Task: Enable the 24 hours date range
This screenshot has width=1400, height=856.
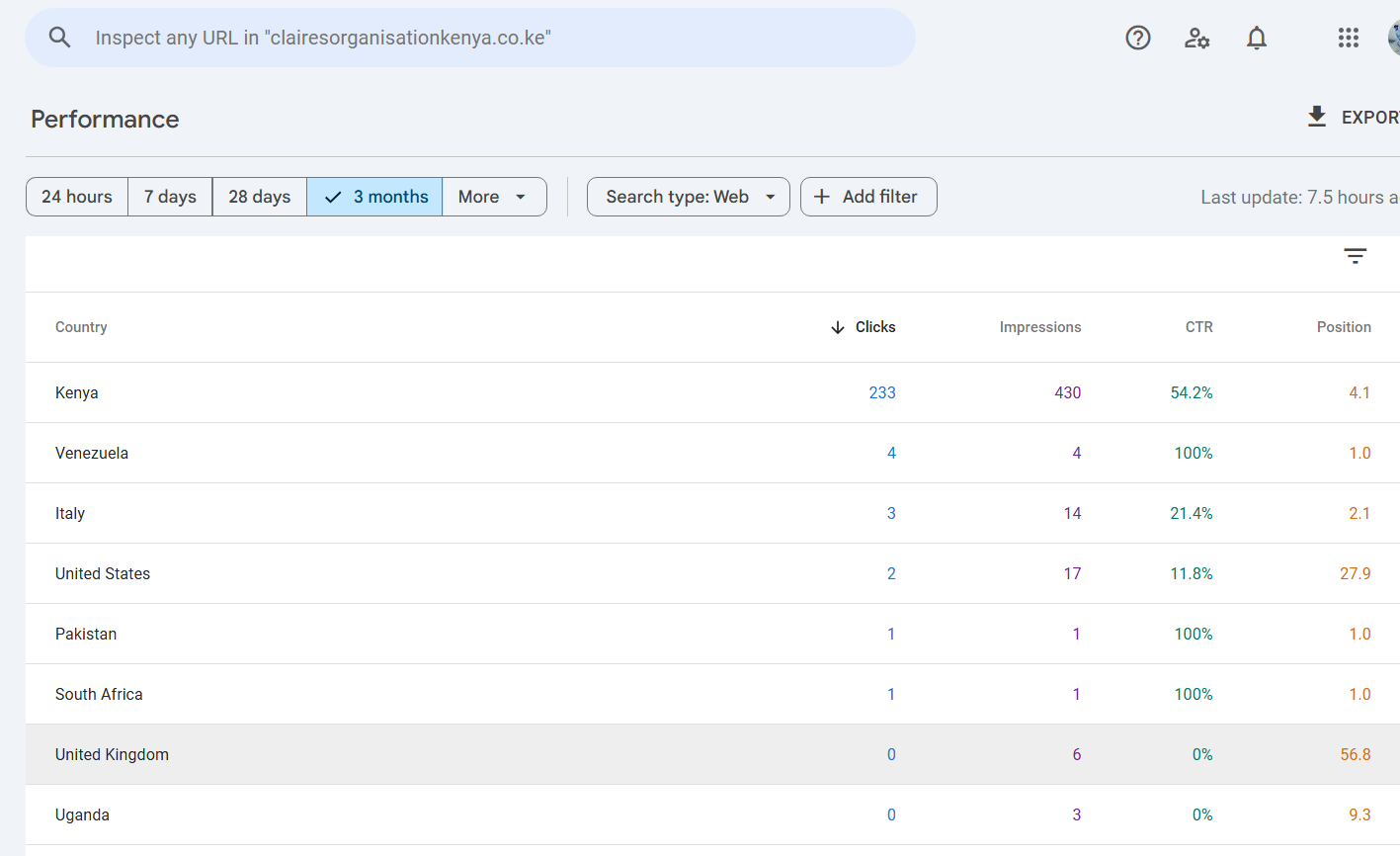Action: click(76, 197)
